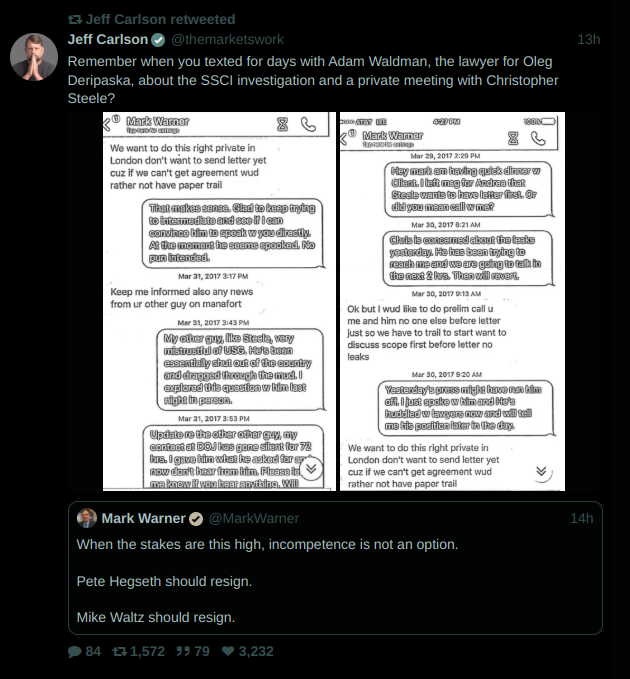Open the left text message screenshot
Image resolution: width=630 pixels, height=679 pixels.
[x=219, y=301]
